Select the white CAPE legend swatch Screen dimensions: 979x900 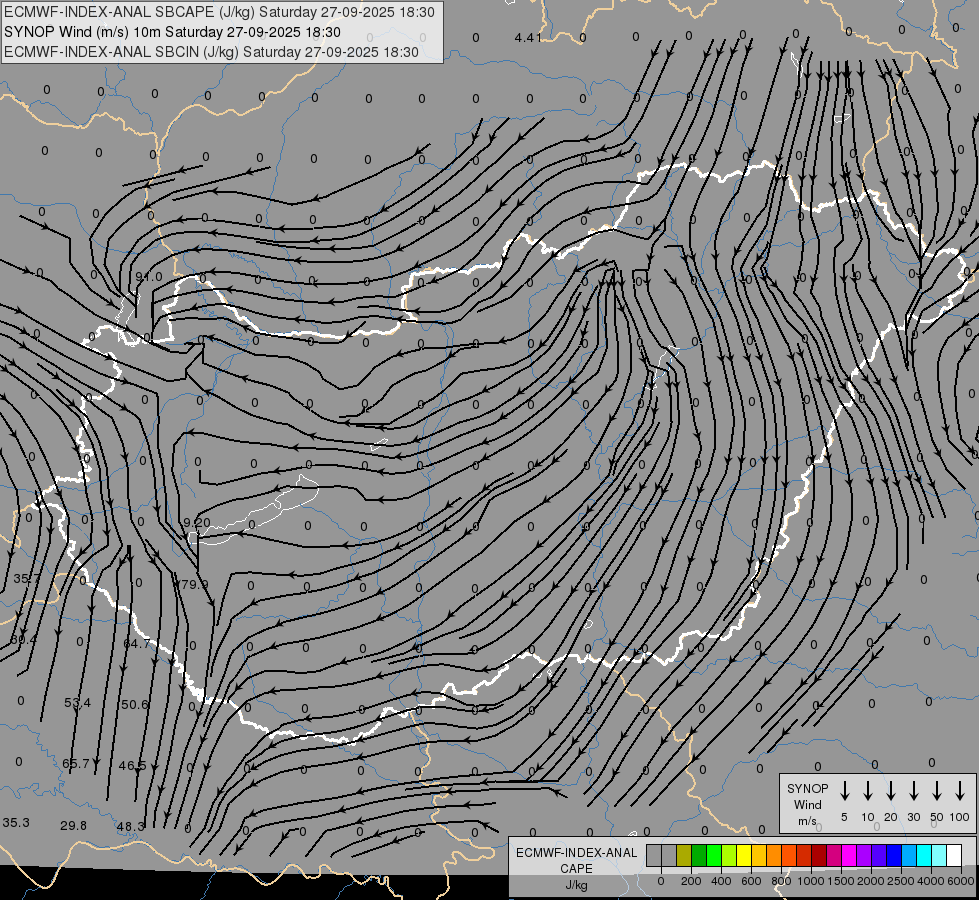954,856
